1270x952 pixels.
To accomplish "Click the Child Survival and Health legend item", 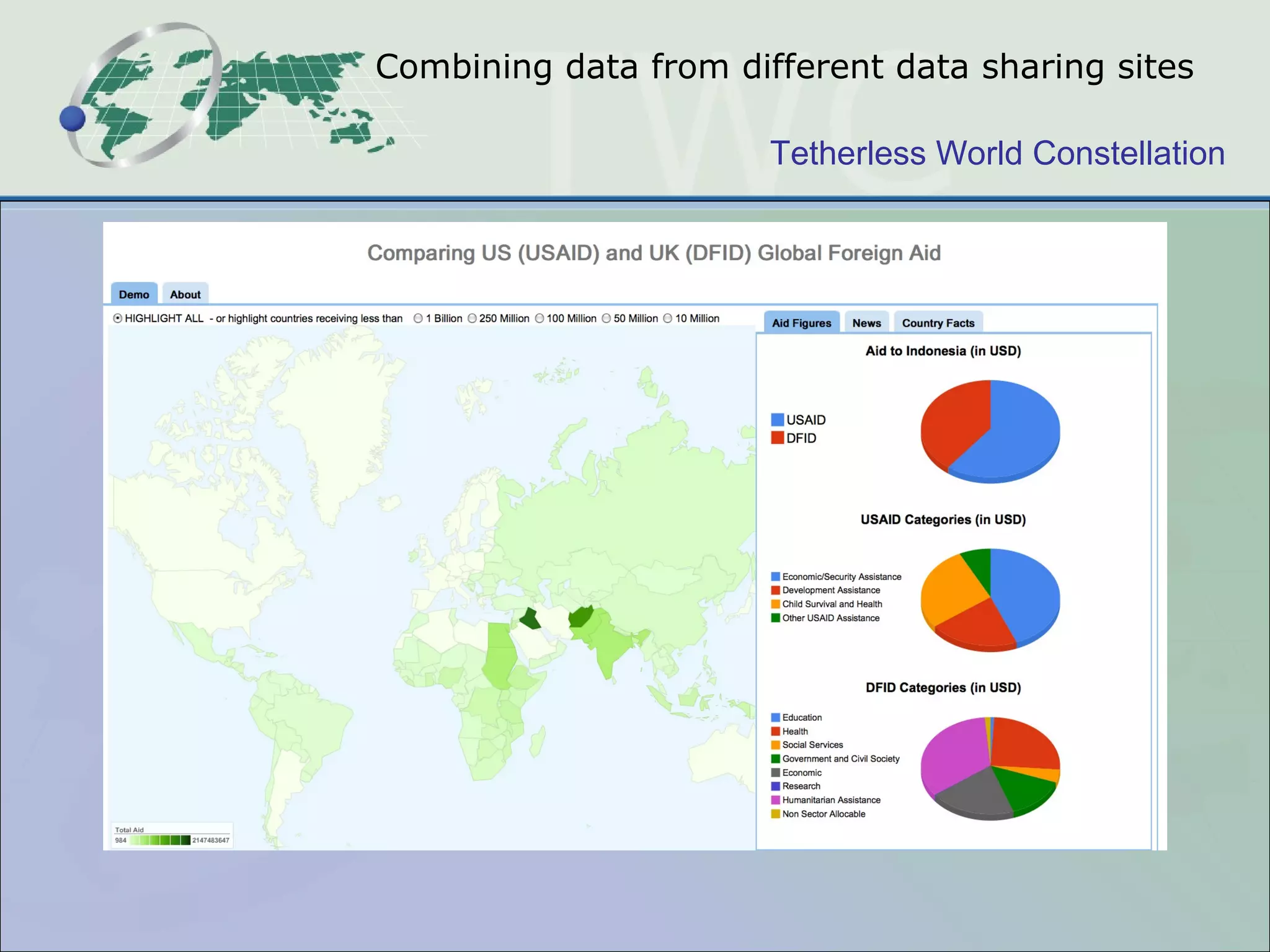I will pyautogui.click(x=832, y=604).
